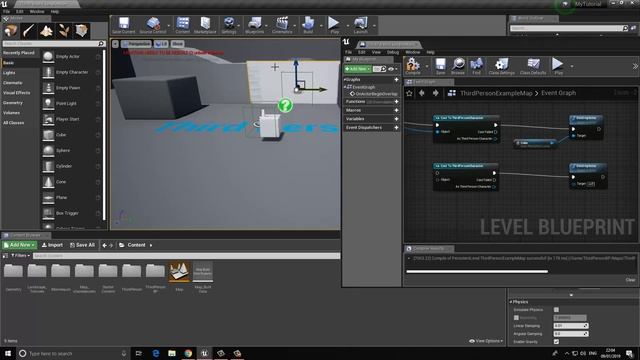
Task: Select Lights category in Modes panel
Action: 9,73
